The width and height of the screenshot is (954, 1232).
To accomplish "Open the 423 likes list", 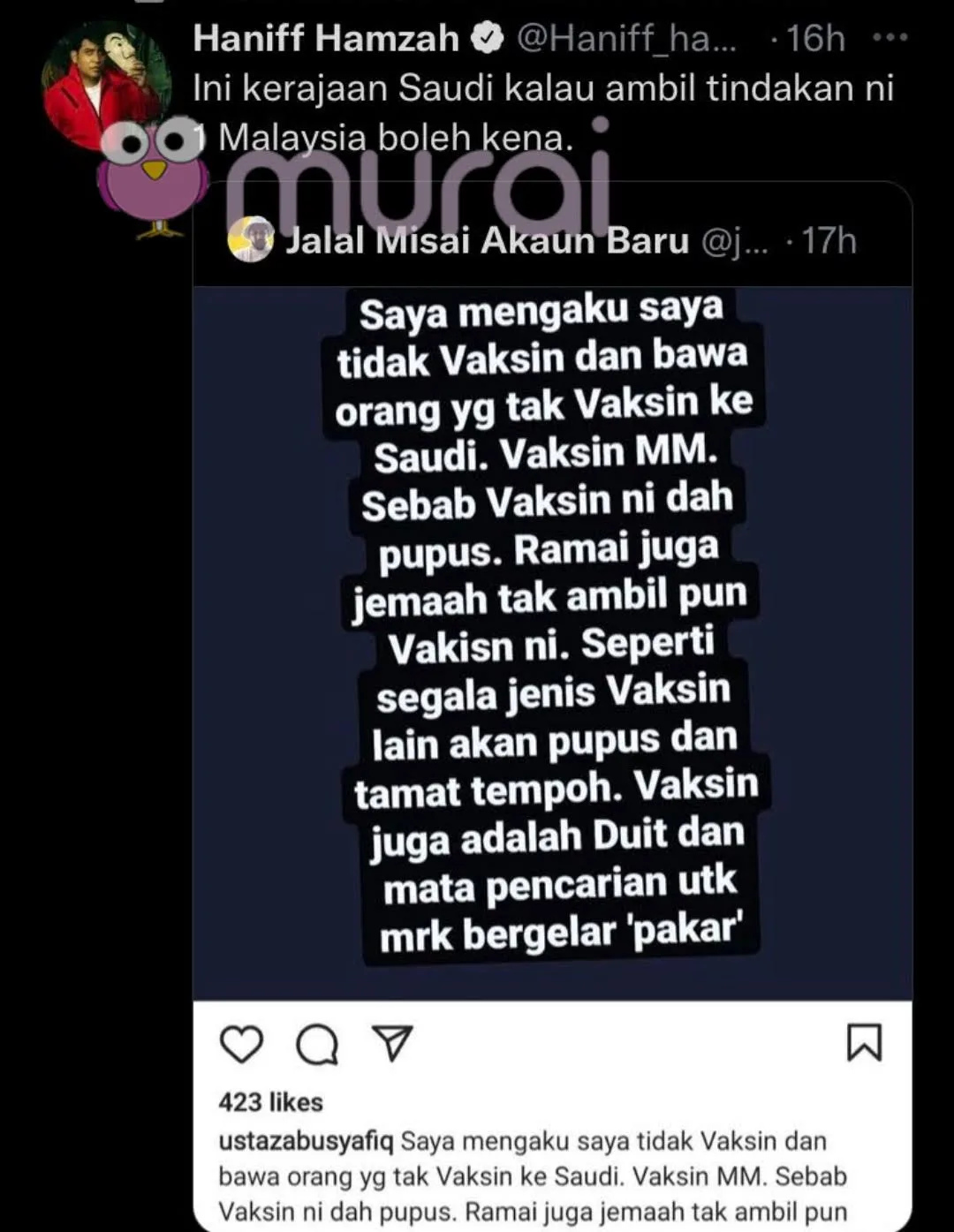I will tap(270, 1101).
